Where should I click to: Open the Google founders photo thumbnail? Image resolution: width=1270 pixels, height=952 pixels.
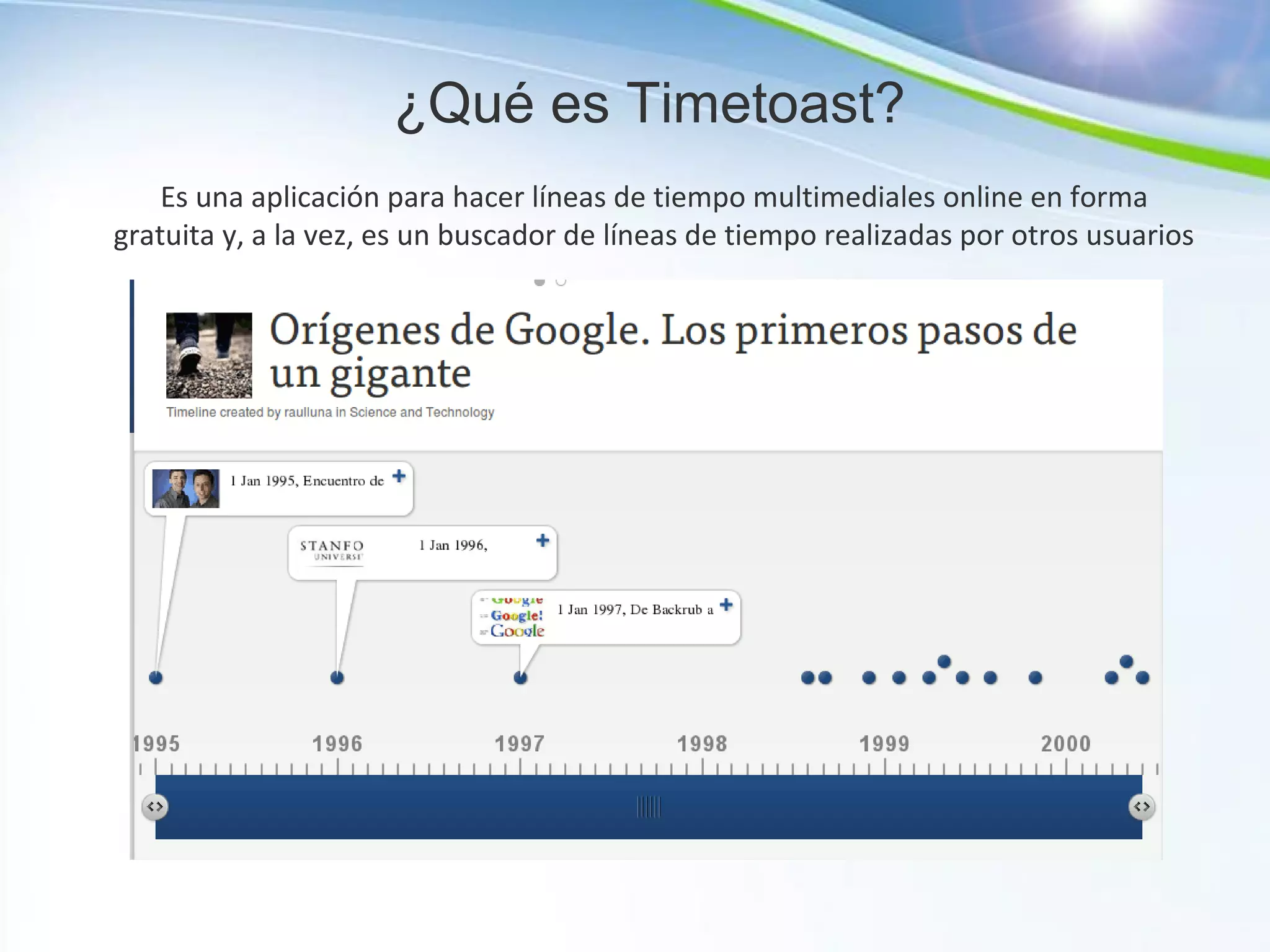click(186, 488)
